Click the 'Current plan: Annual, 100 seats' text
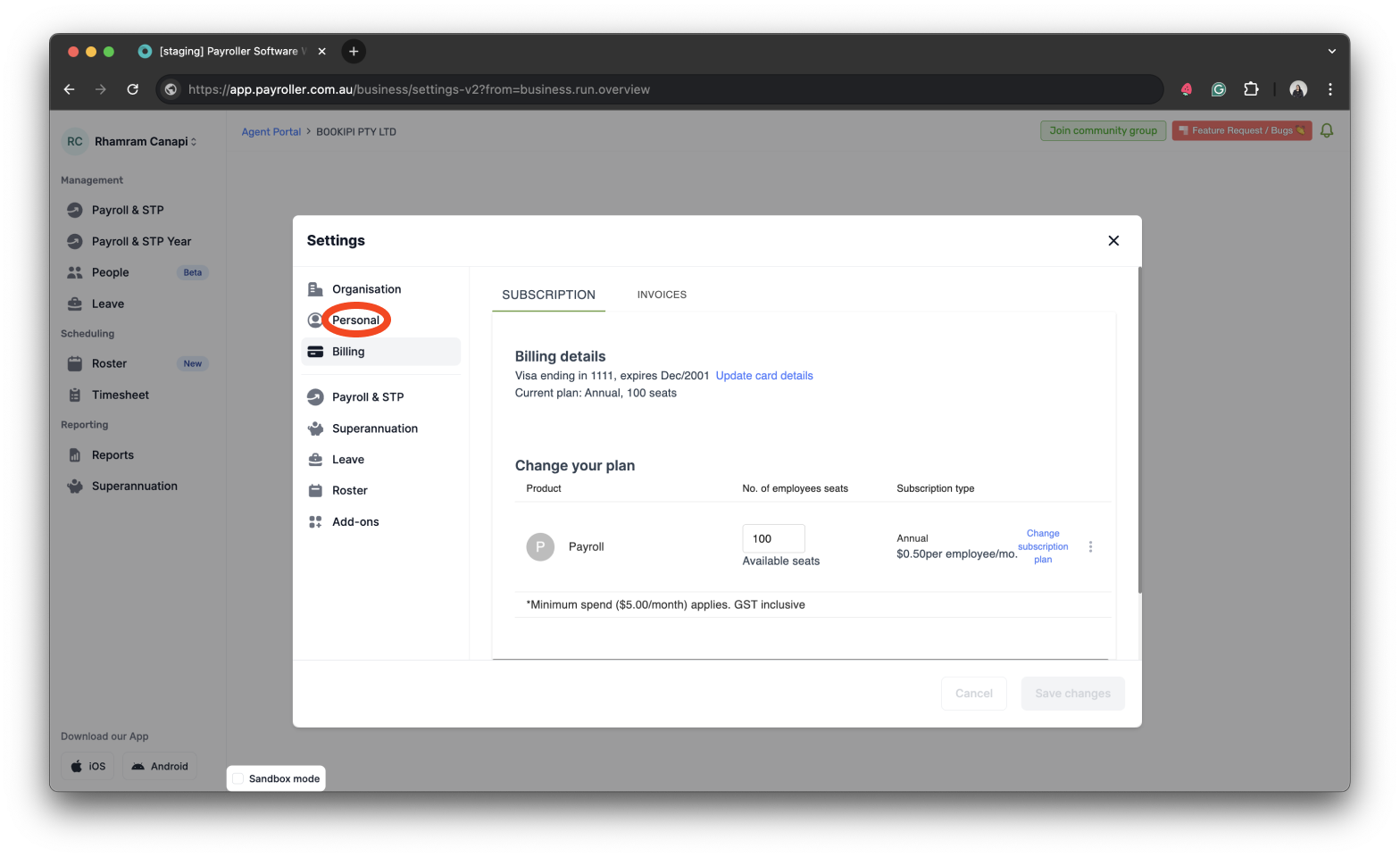The image size is (1400, 857). coord(596,394)
